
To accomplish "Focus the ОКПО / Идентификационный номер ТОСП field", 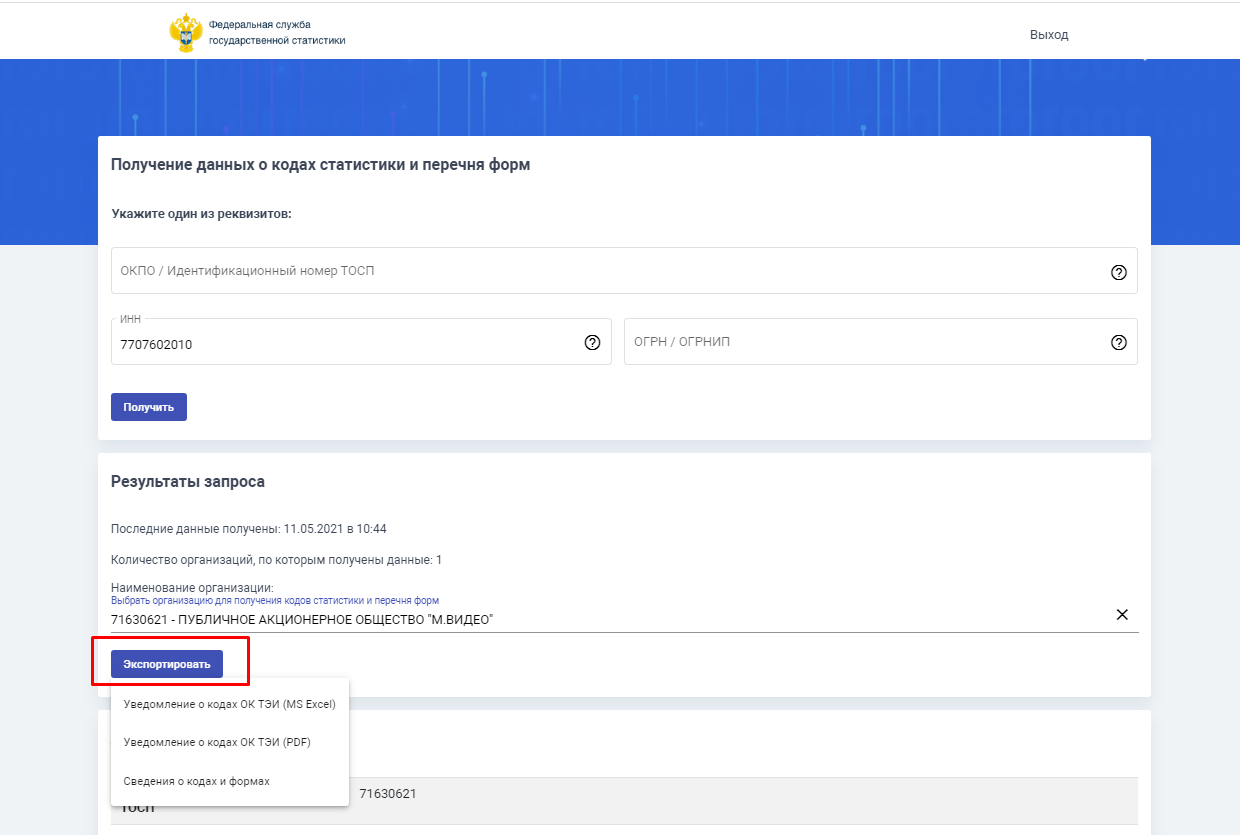I will (x=600, y=271).
